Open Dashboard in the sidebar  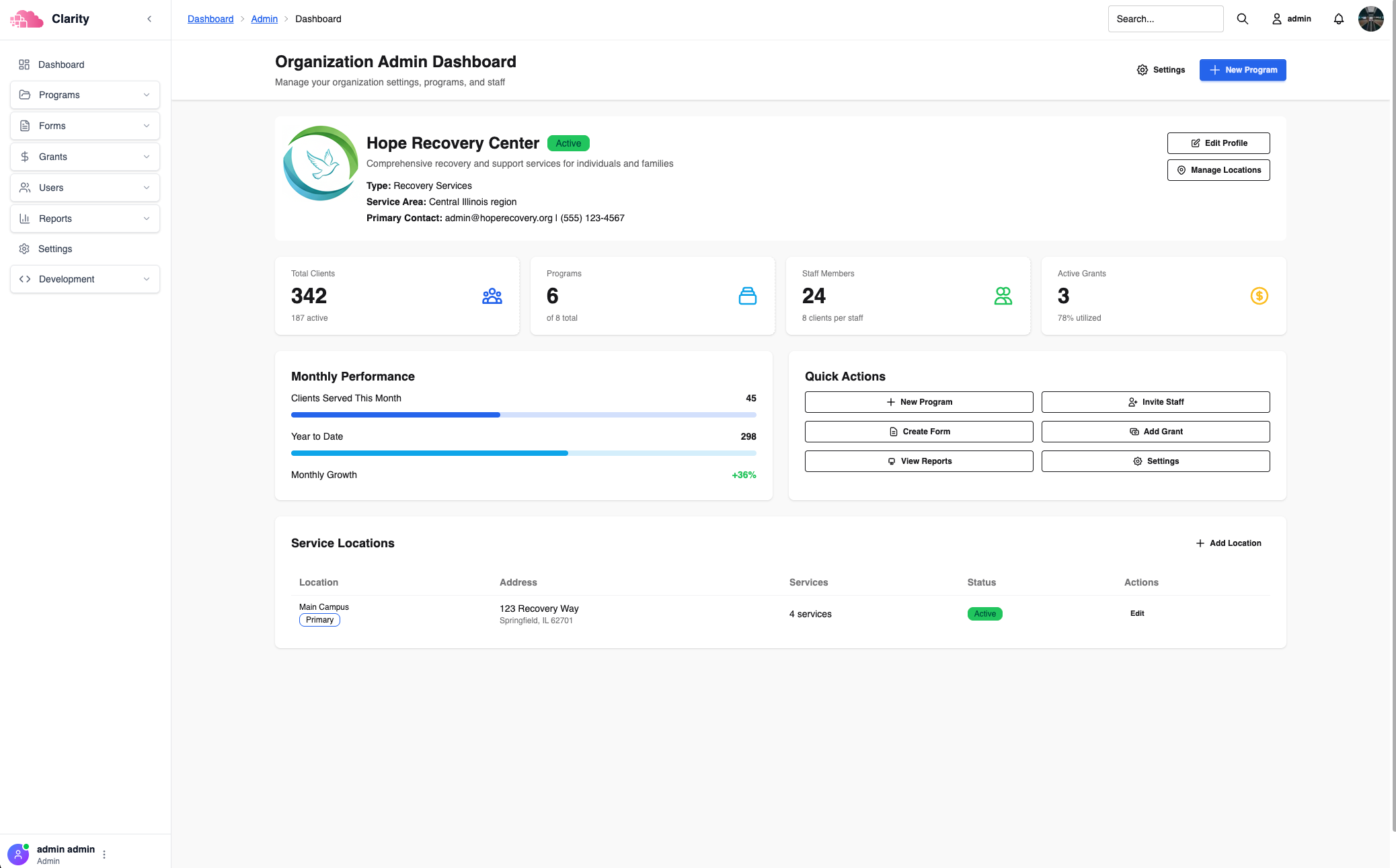tap(61, 65)
